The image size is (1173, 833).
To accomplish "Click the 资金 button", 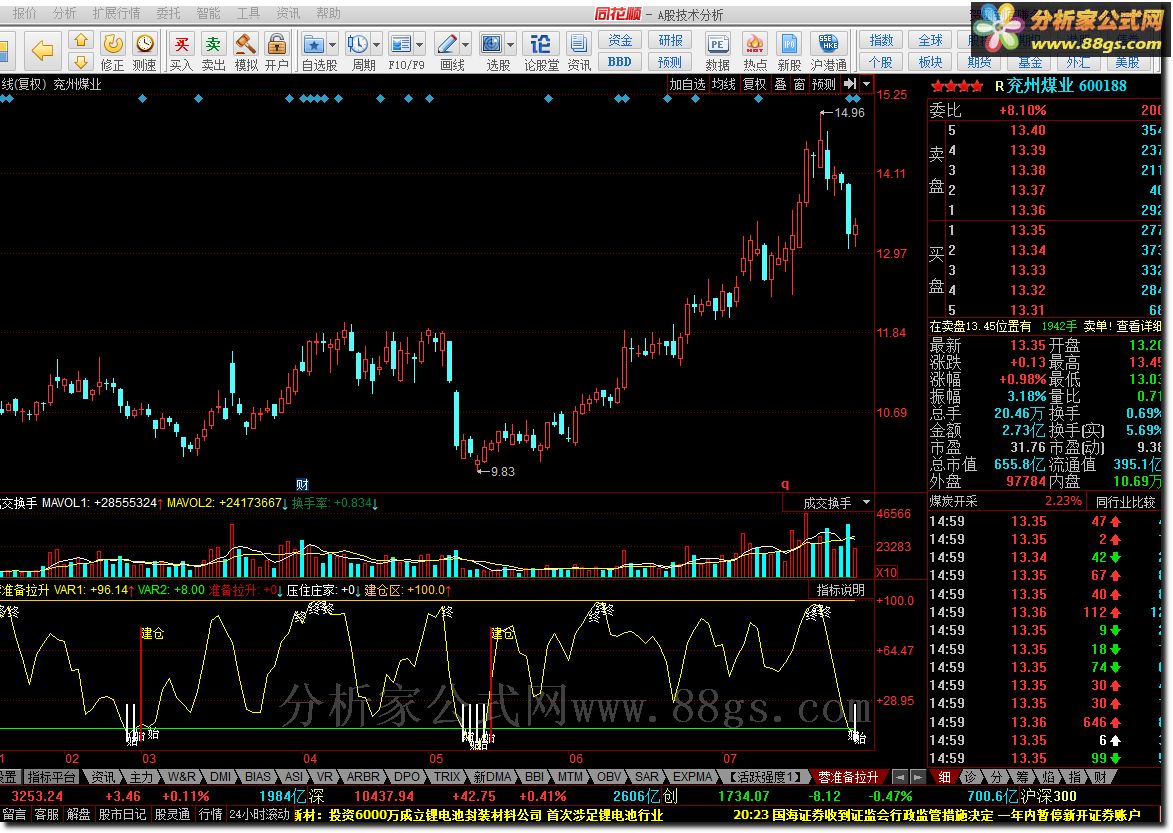I will (x=620, y=40).
